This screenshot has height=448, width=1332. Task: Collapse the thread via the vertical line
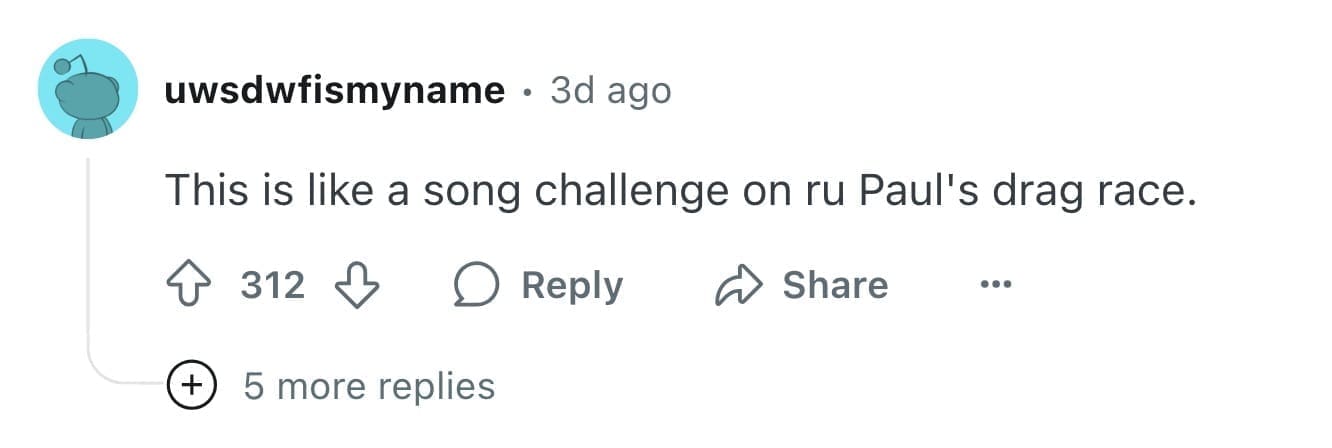click(89, 260)
